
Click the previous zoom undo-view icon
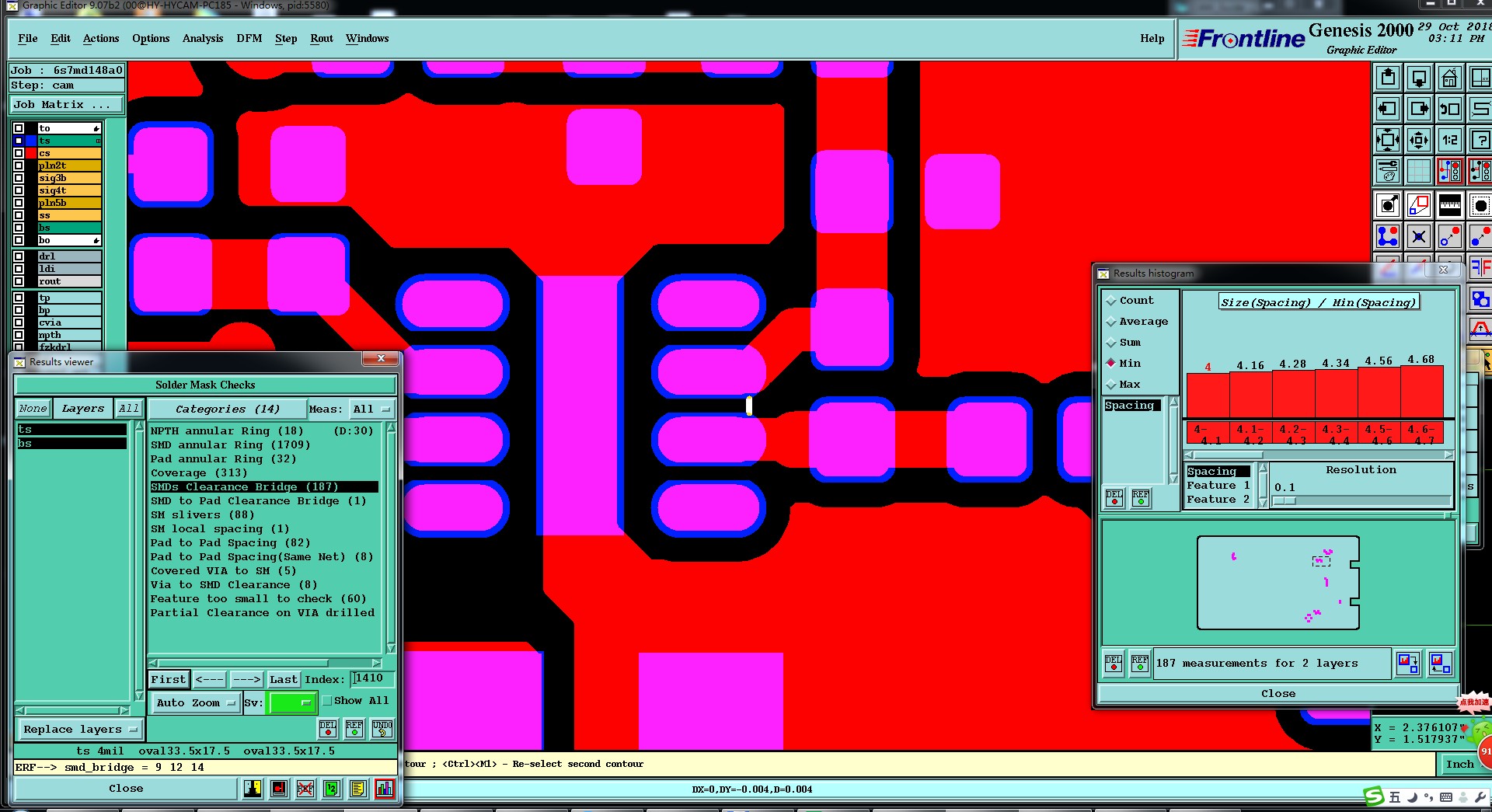[1450, 109]
